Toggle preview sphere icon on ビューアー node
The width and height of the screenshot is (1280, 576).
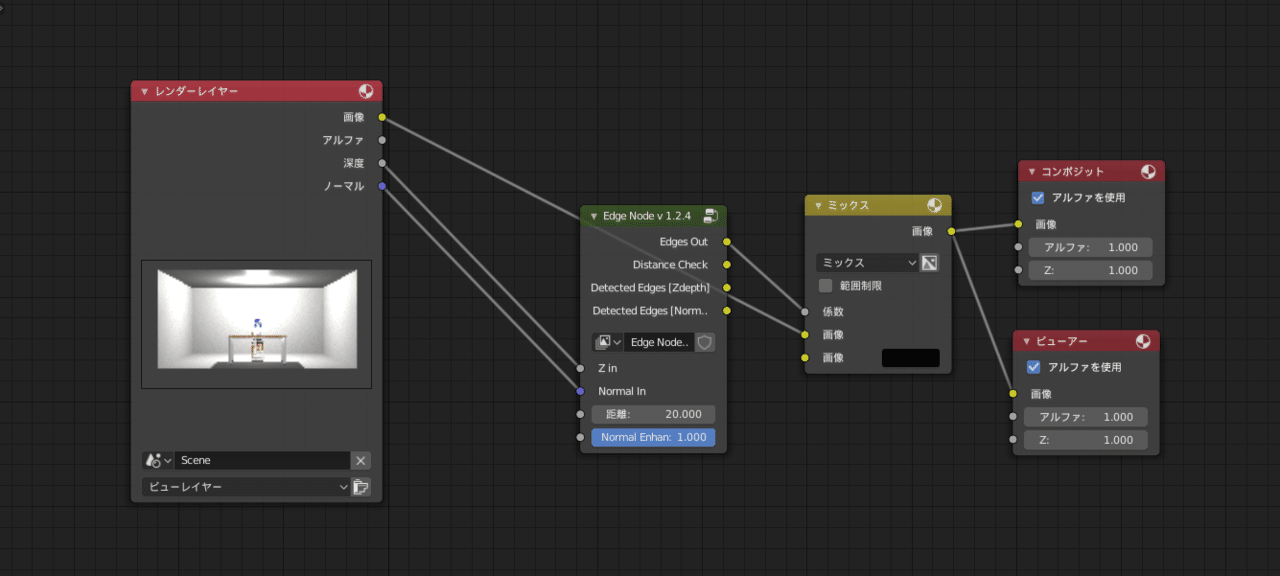tap(1143, 341)
